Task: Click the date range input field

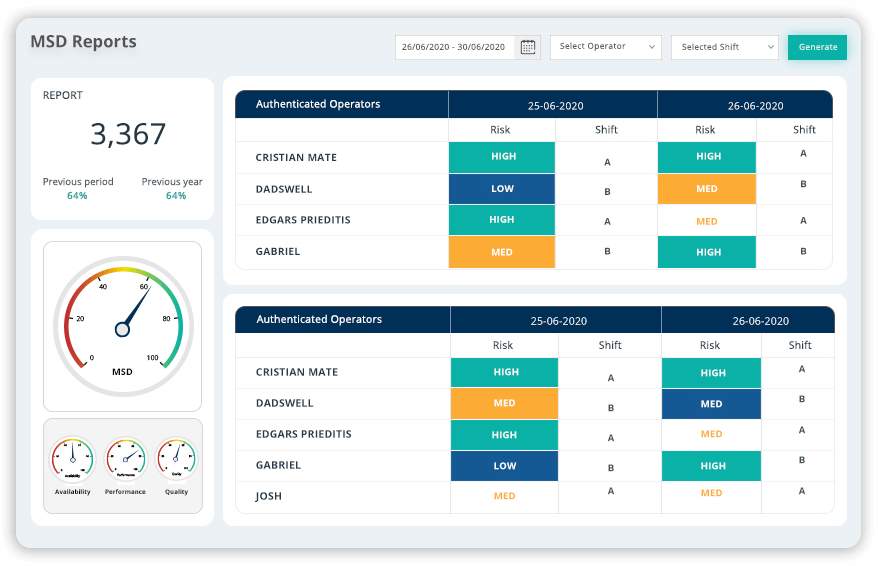Action: [455, 47]
